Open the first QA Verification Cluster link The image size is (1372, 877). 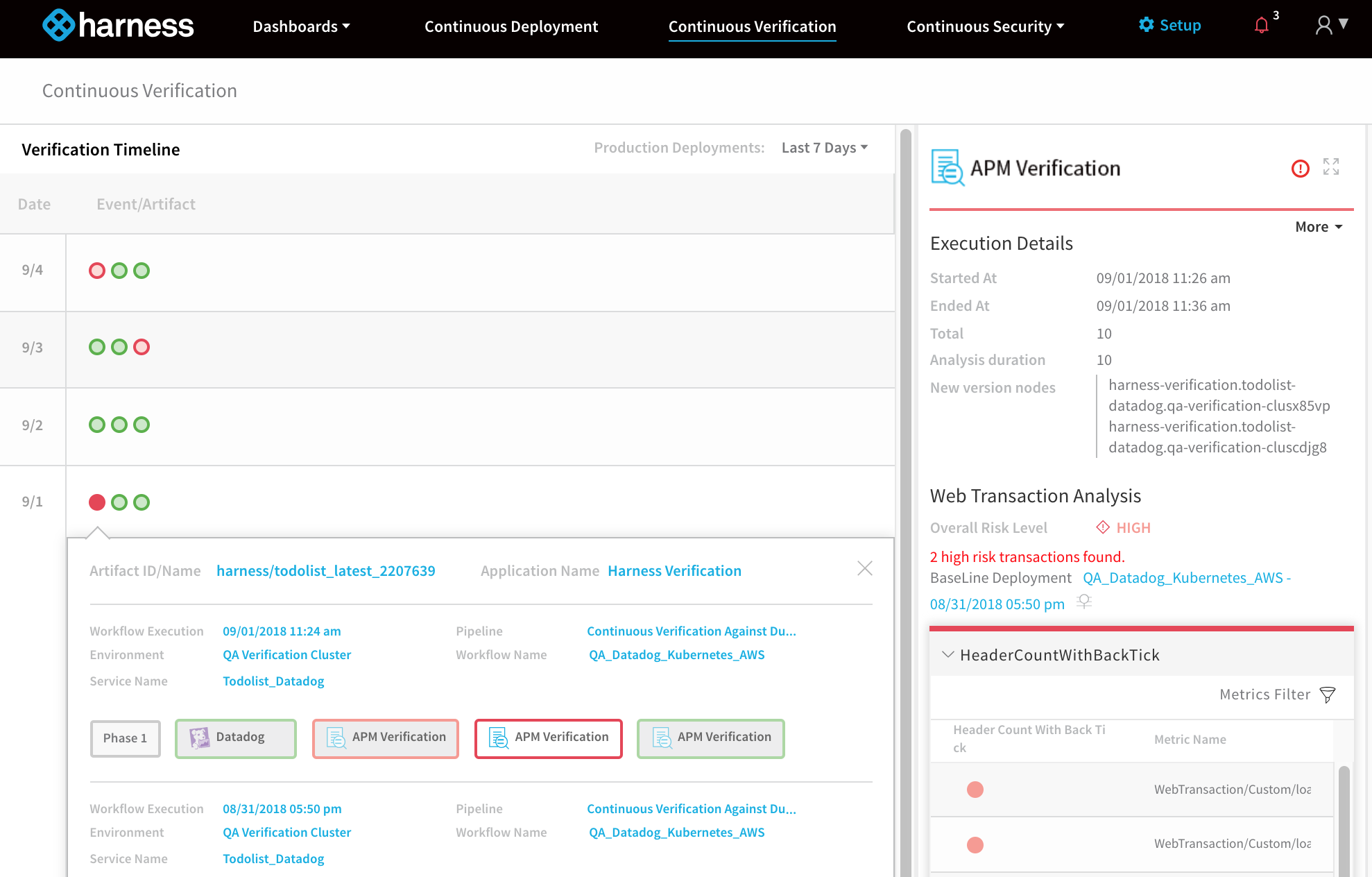coord(287,655)
